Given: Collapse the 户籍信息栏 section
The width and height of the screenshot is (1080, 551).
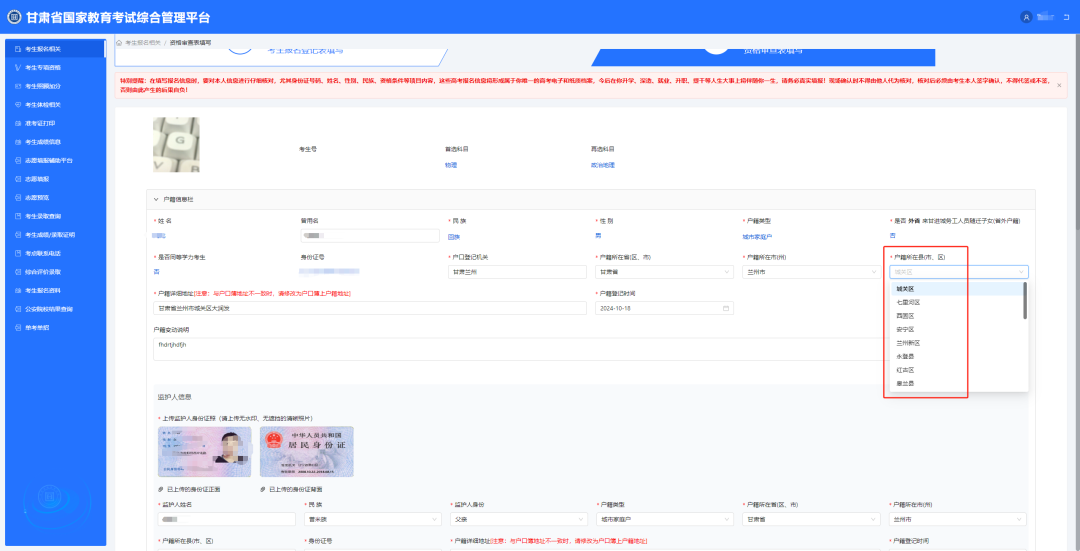Looking at the screenshot, I should tap(155, 199).
